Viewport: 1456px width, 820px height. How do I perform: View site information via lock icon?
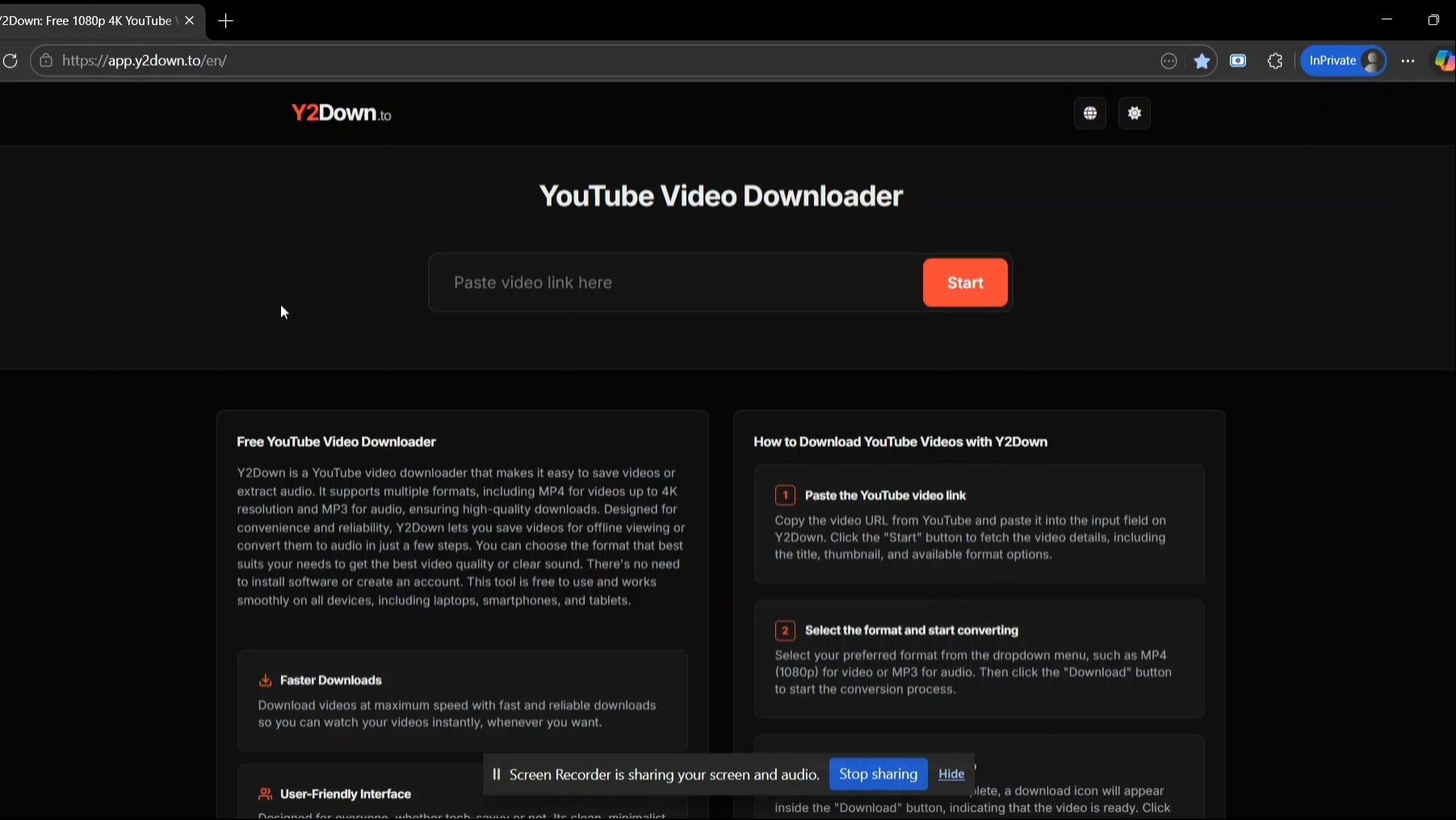(46, 61)
